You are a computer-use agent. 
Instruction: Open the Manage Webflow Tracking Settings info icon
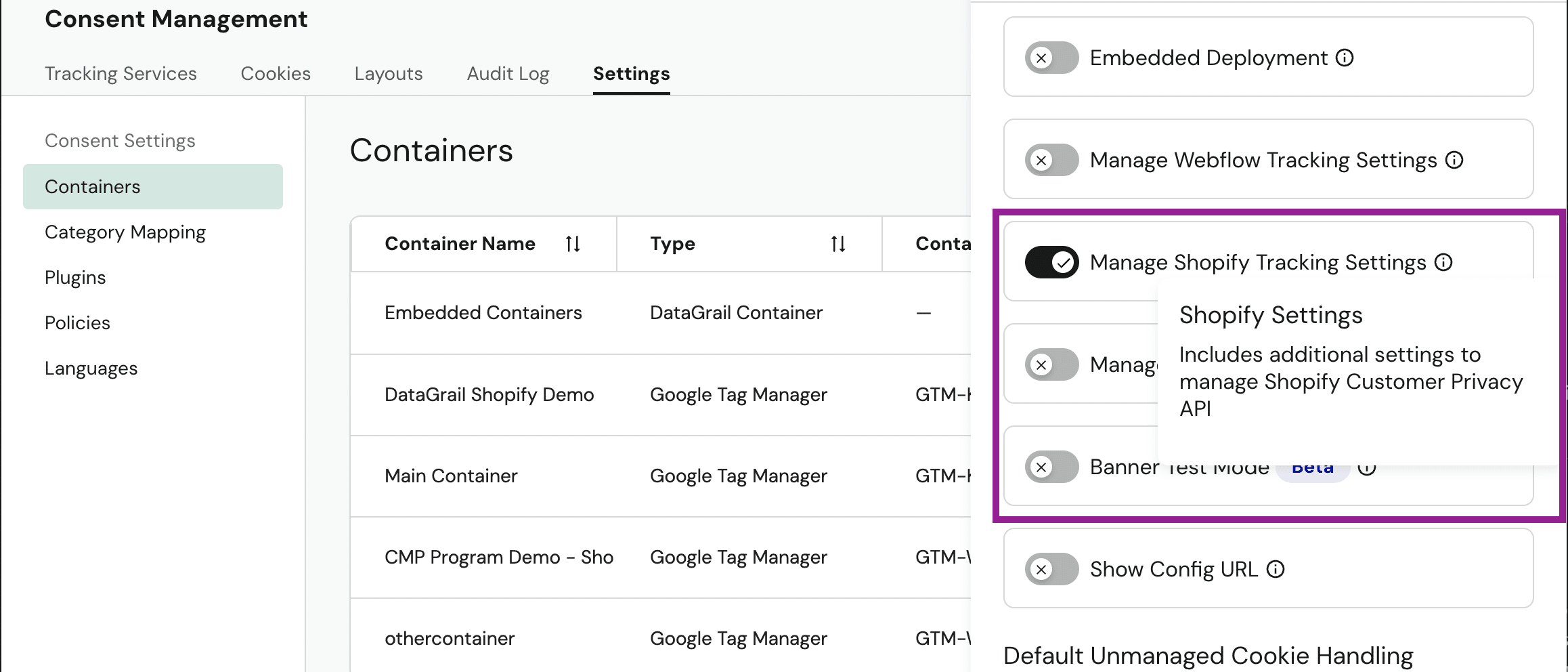click(1454, 160)
